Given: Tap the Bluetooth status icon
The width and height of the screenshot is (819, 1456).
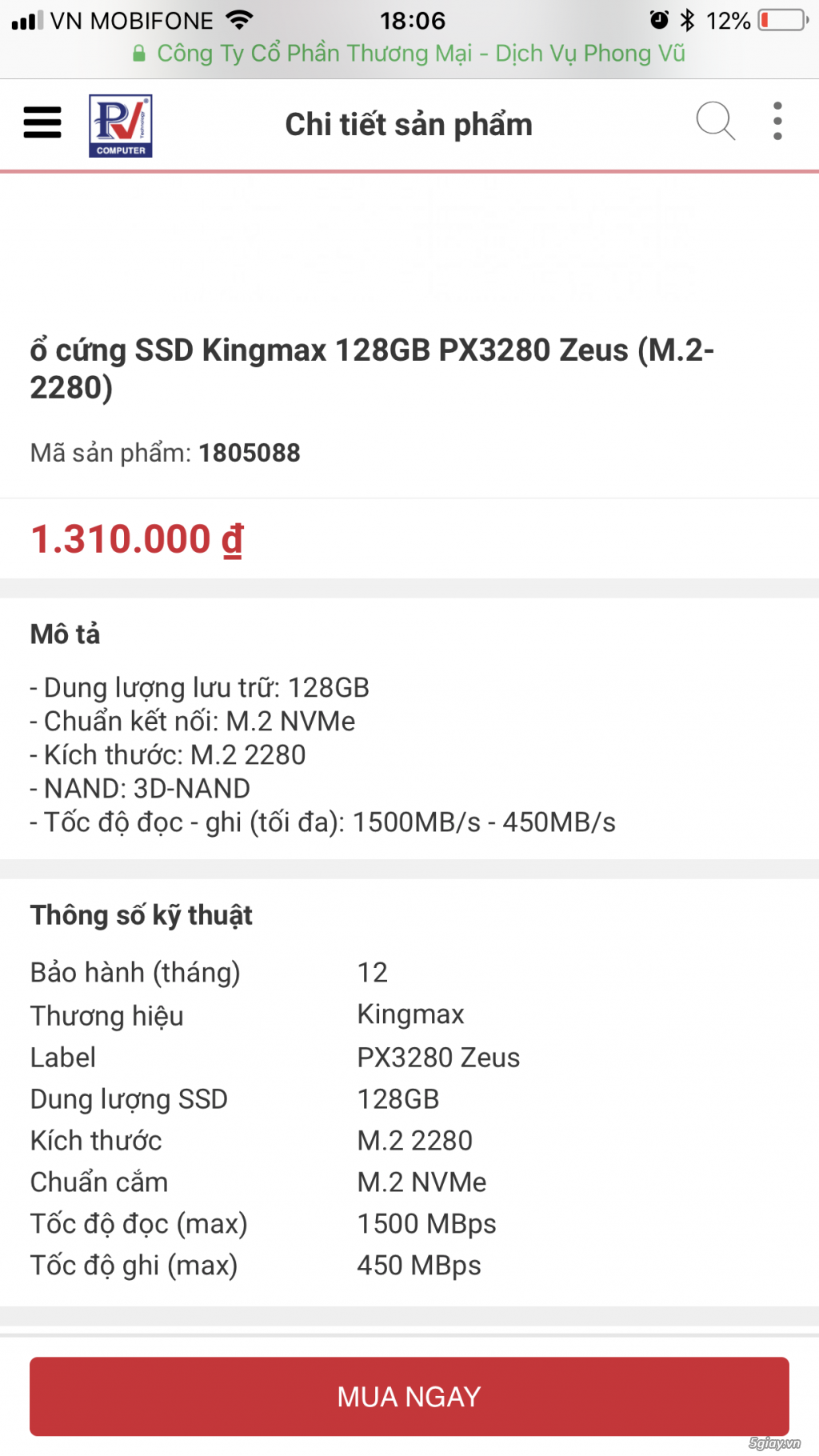Looking at the screenshot, I should click(687, 20).
